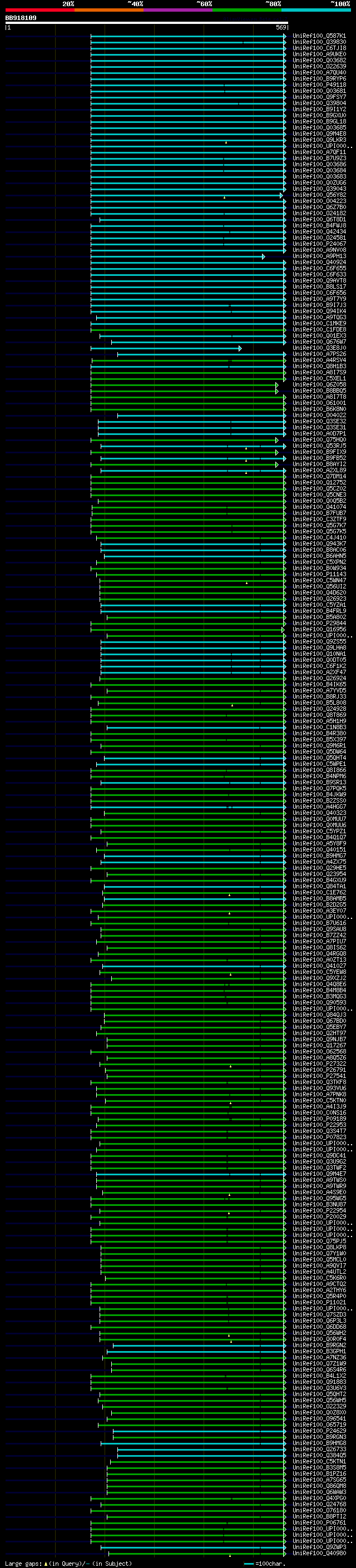
Task: Select the UniRef100_A7QF11 label
Action: point(319,152)
